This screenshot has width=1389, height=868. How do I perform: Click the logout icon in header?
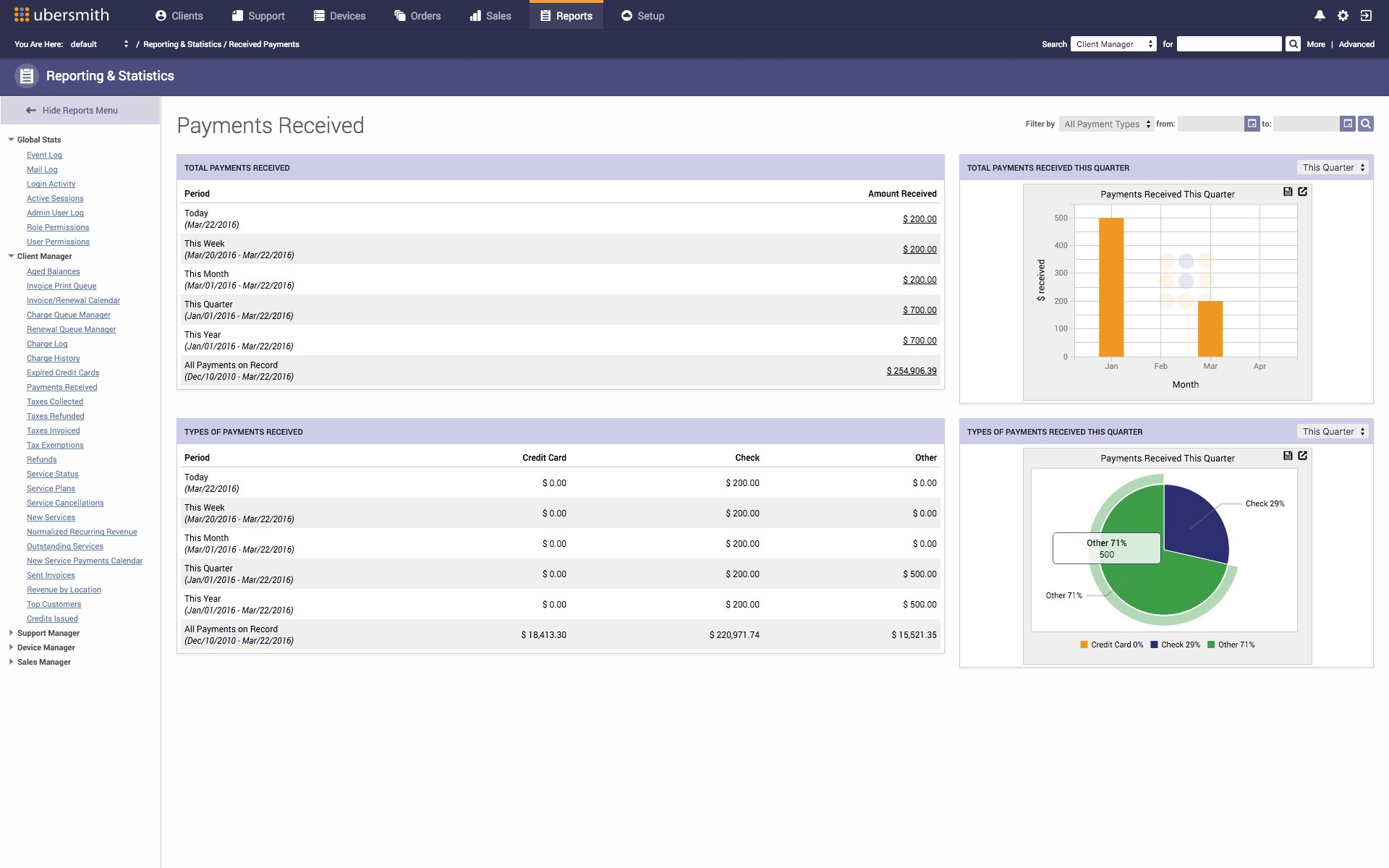(x=1366, y=15)
